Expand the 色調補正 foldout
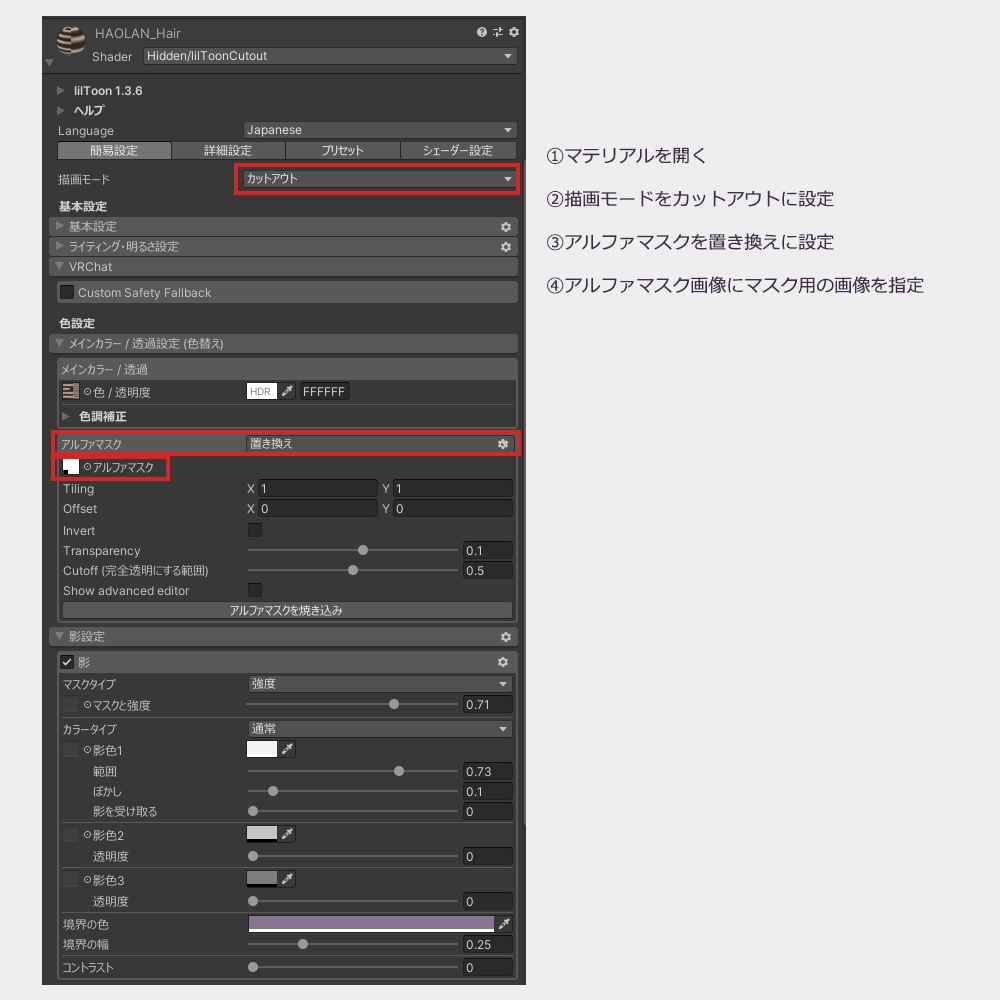Image resolution: width=1000 pixels, height=1000 pixels. [66, 416]
